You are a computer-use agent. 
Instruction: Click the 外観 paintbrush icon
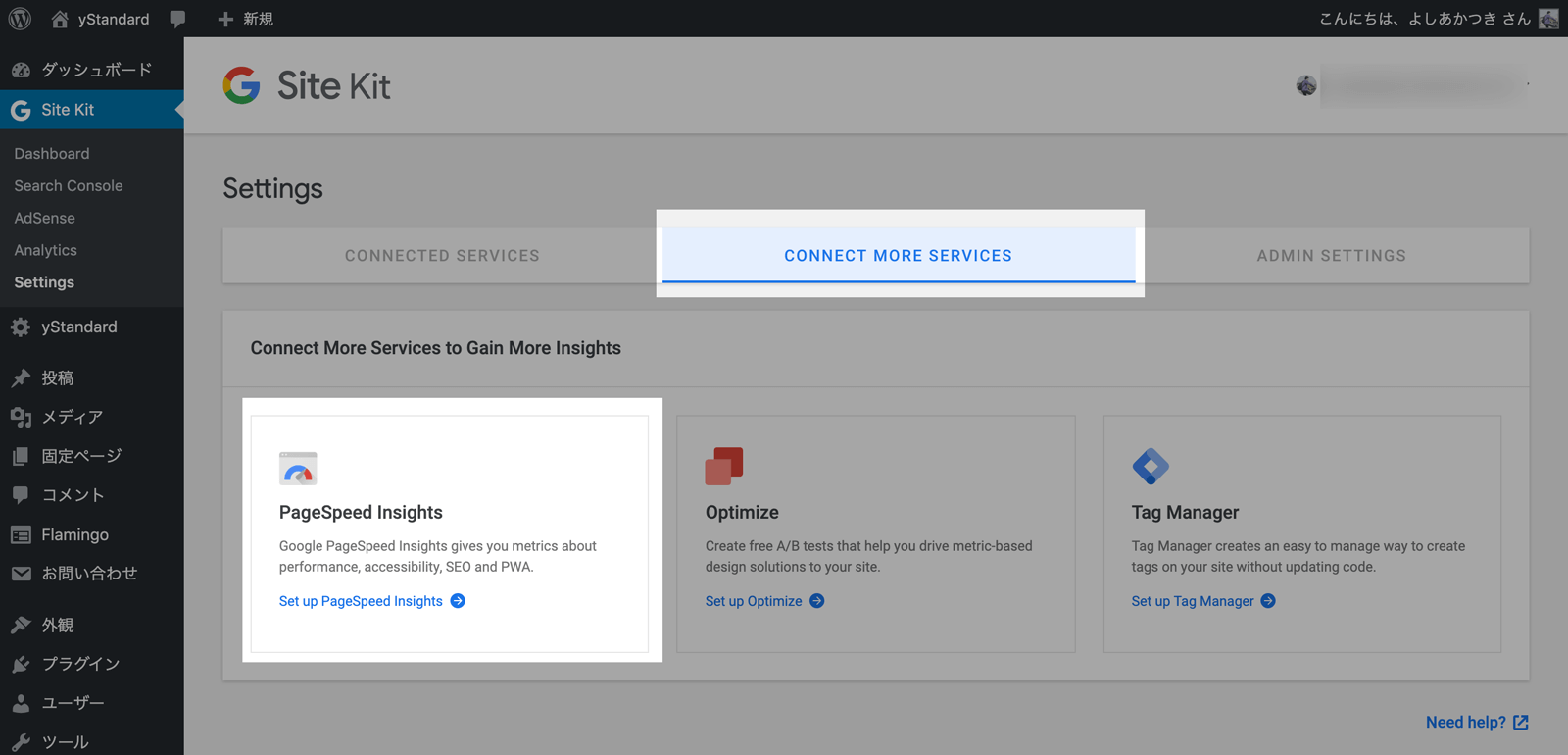click(21, 625)
